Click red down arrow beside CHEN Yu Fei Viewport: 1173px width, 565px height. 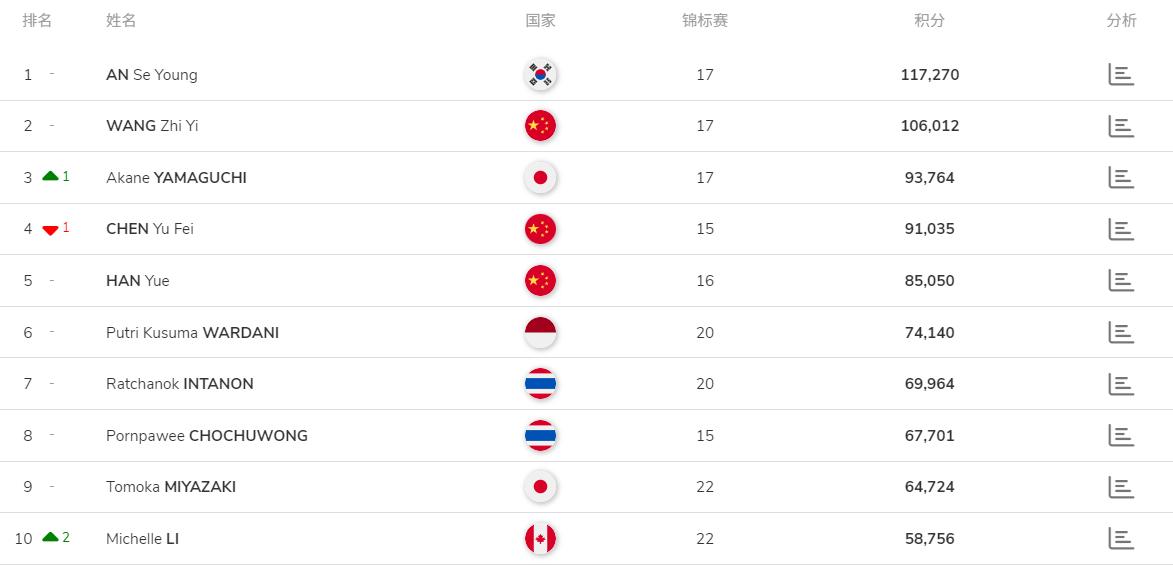[x=51, y=230]
